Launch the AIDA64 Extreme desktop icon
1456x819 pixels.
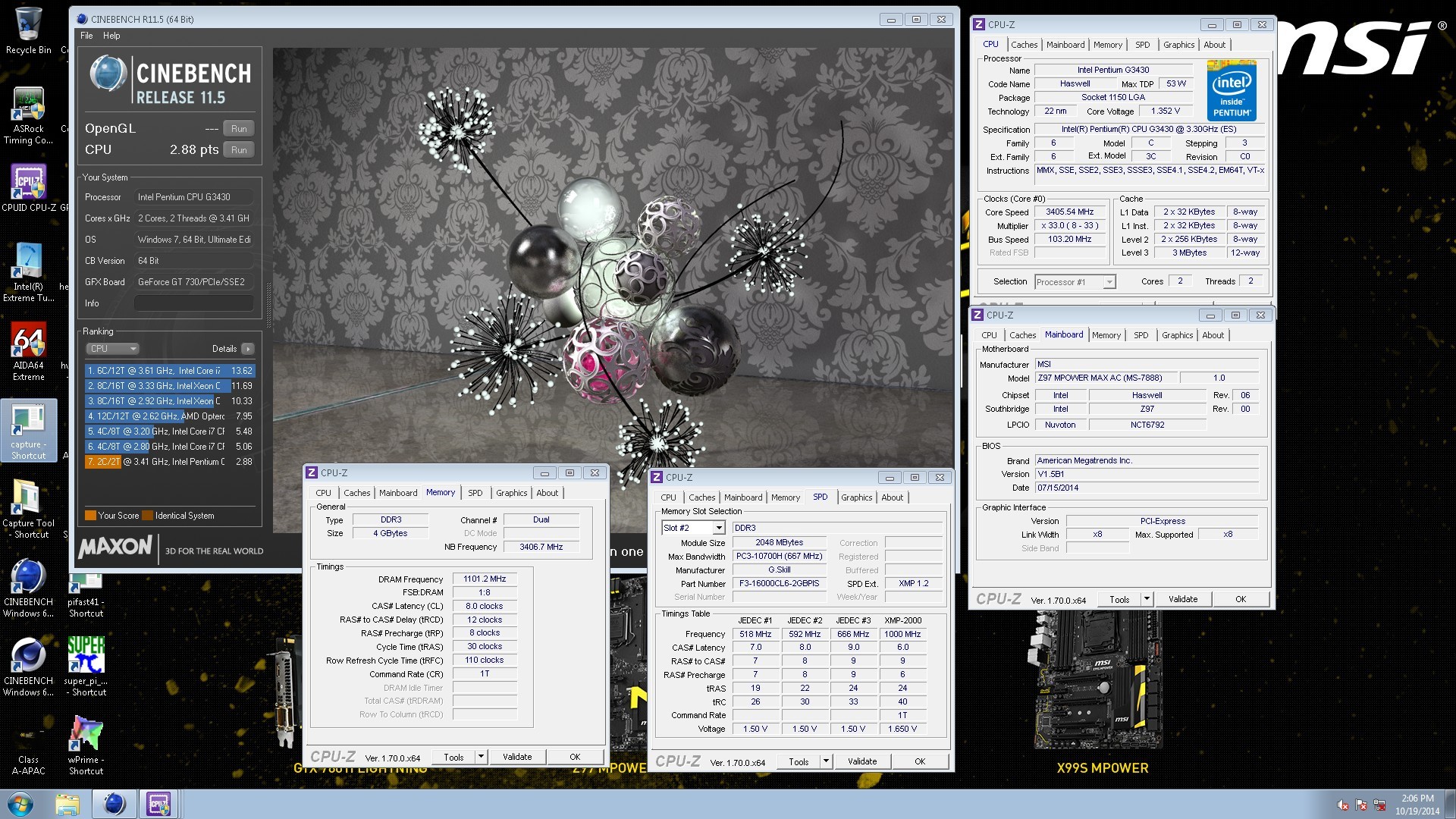point(28,351)
